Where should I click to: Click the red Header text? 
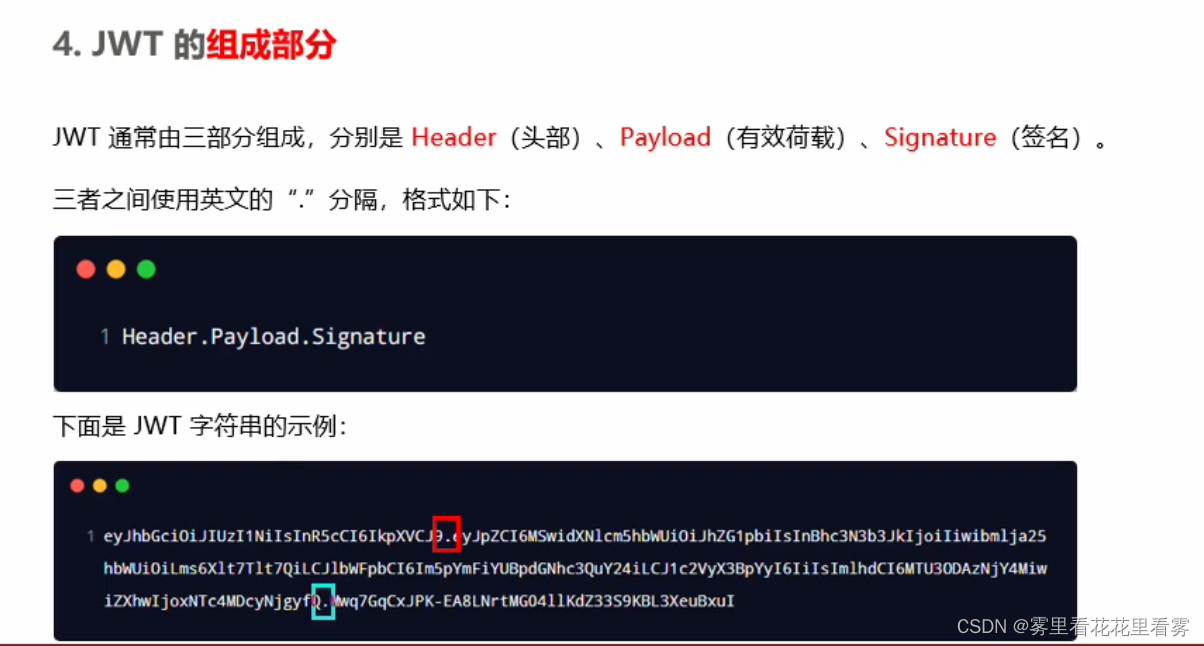pos(454,138)
